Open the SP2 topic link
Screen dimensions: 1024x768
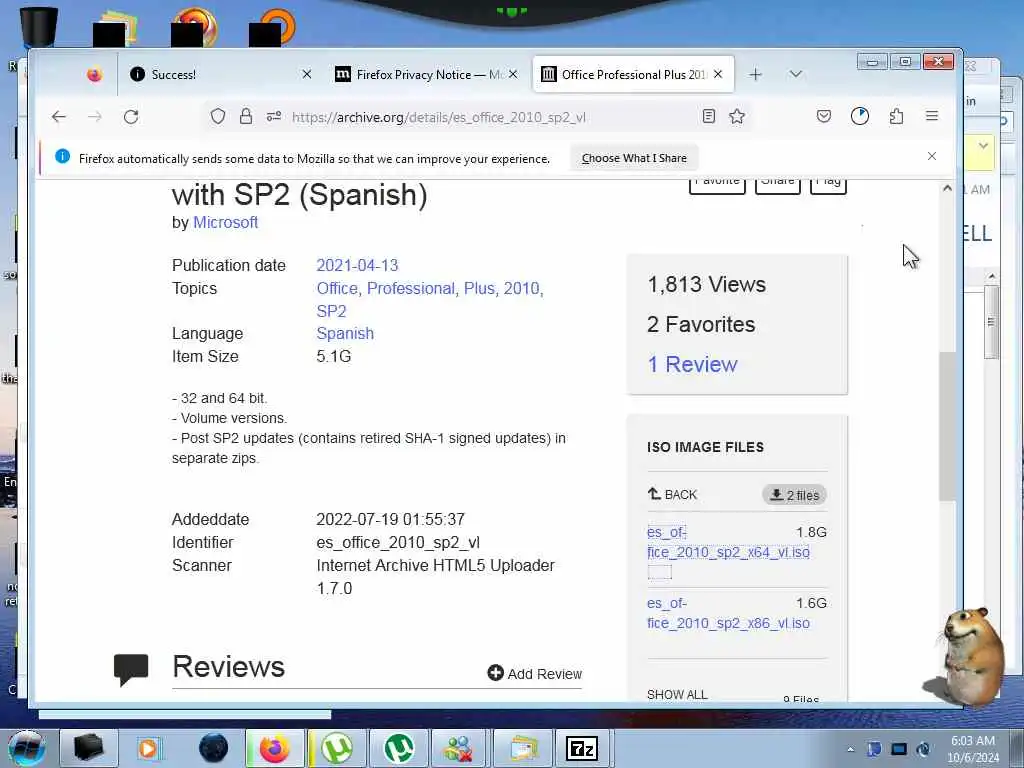click(331, 311)
